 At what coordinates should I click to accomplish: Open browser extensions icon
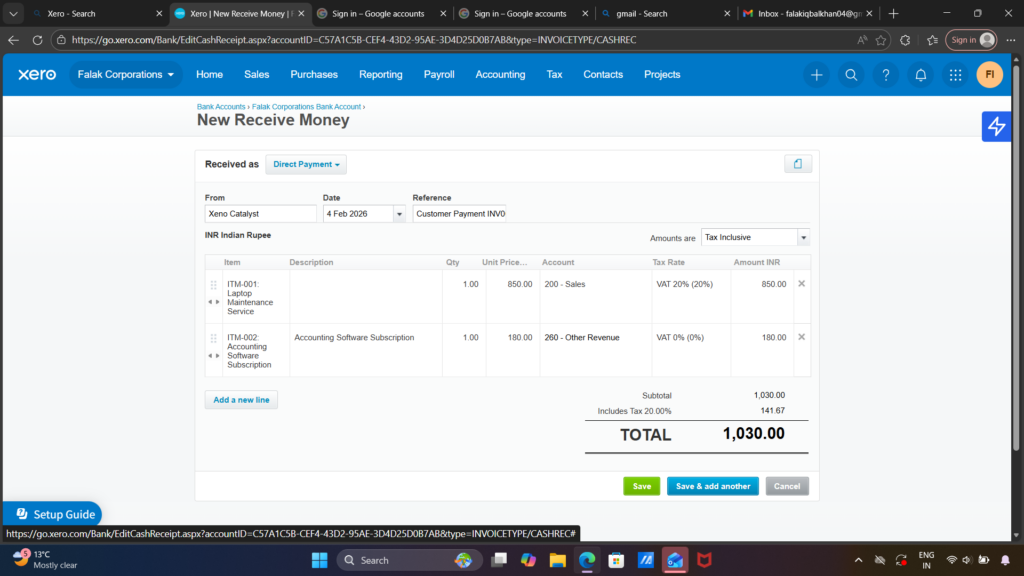pos(905,40)
